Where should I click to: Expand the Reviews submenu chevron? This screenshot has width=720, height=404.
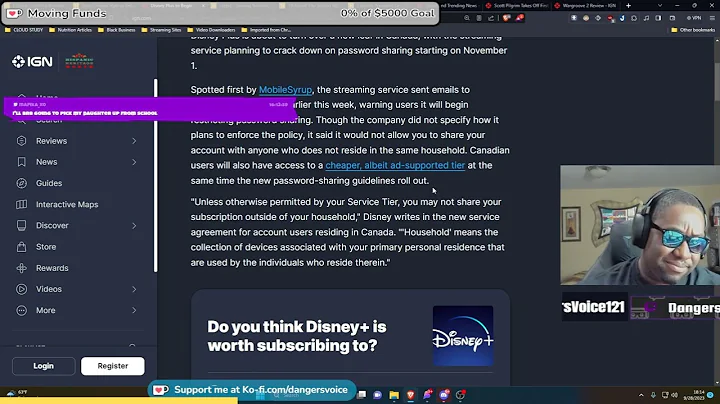134,141
